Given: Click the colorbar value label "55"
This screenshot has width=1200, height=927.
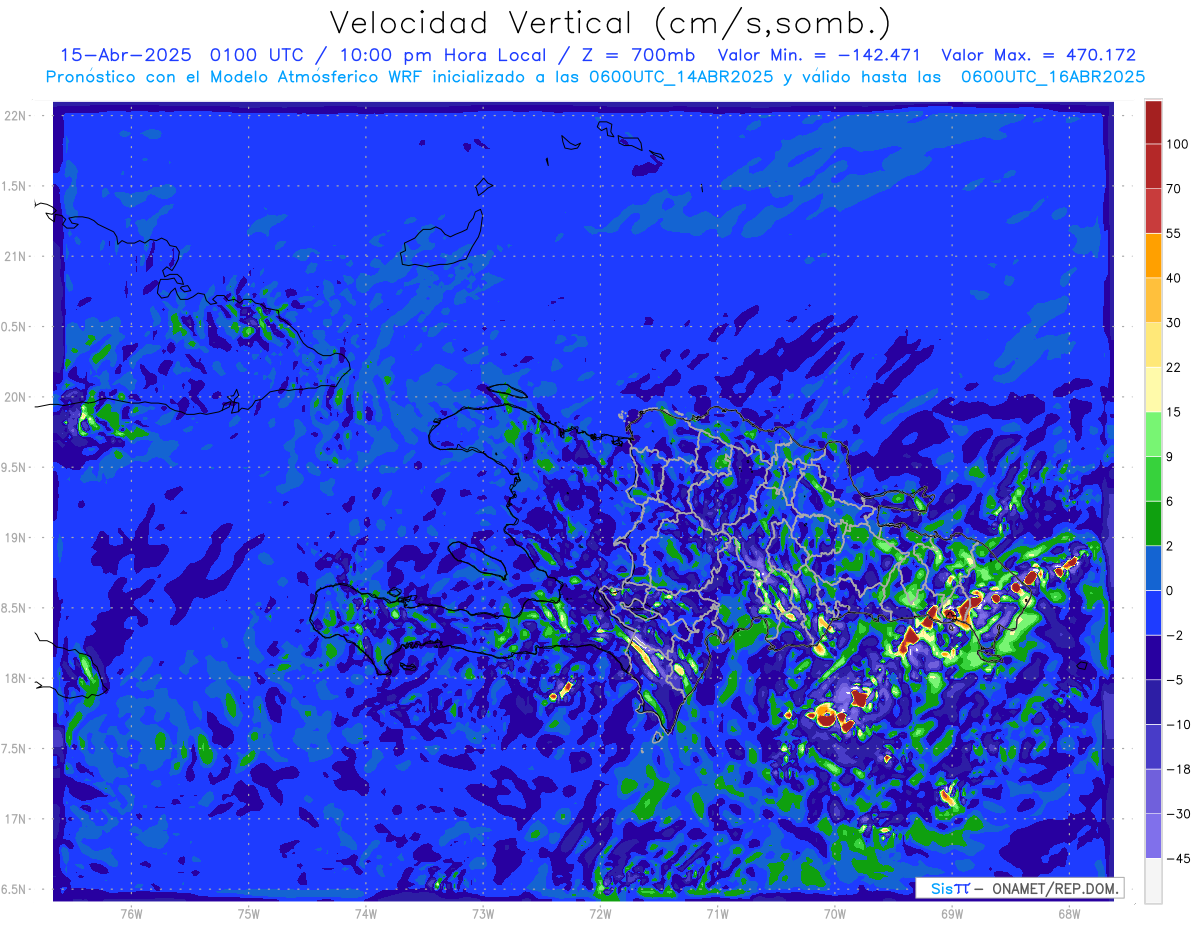Looking at the screenshot, I should pos(1175,233).
